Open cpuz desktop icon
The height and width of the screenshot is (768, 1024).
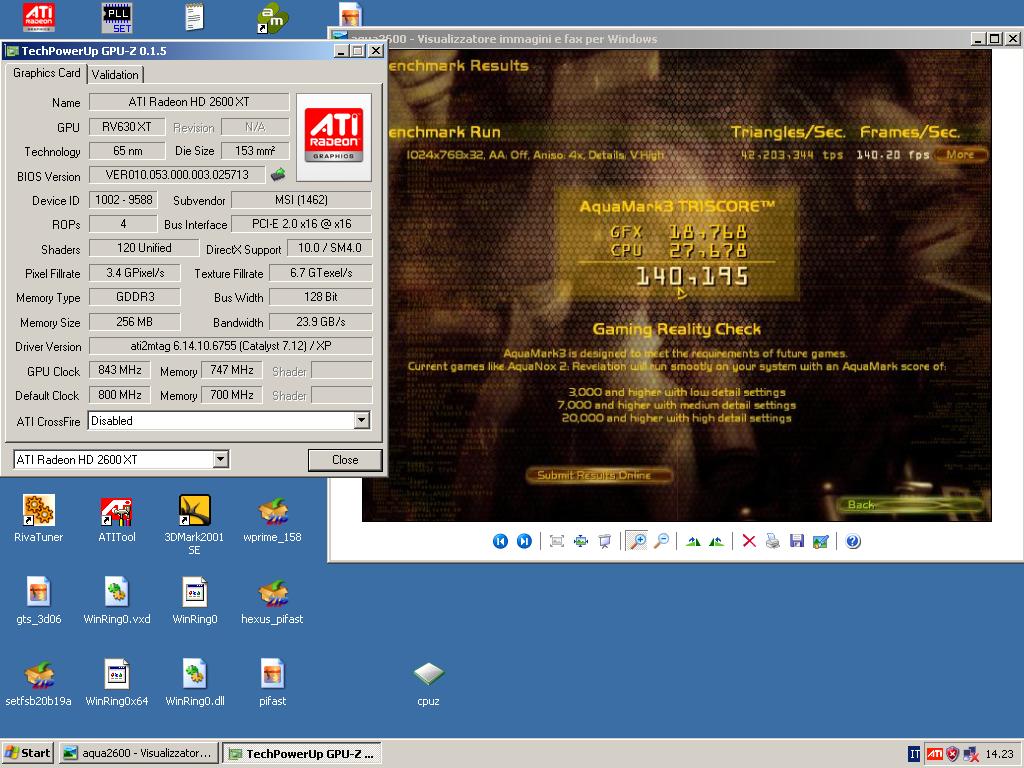(x=428, y=683)
